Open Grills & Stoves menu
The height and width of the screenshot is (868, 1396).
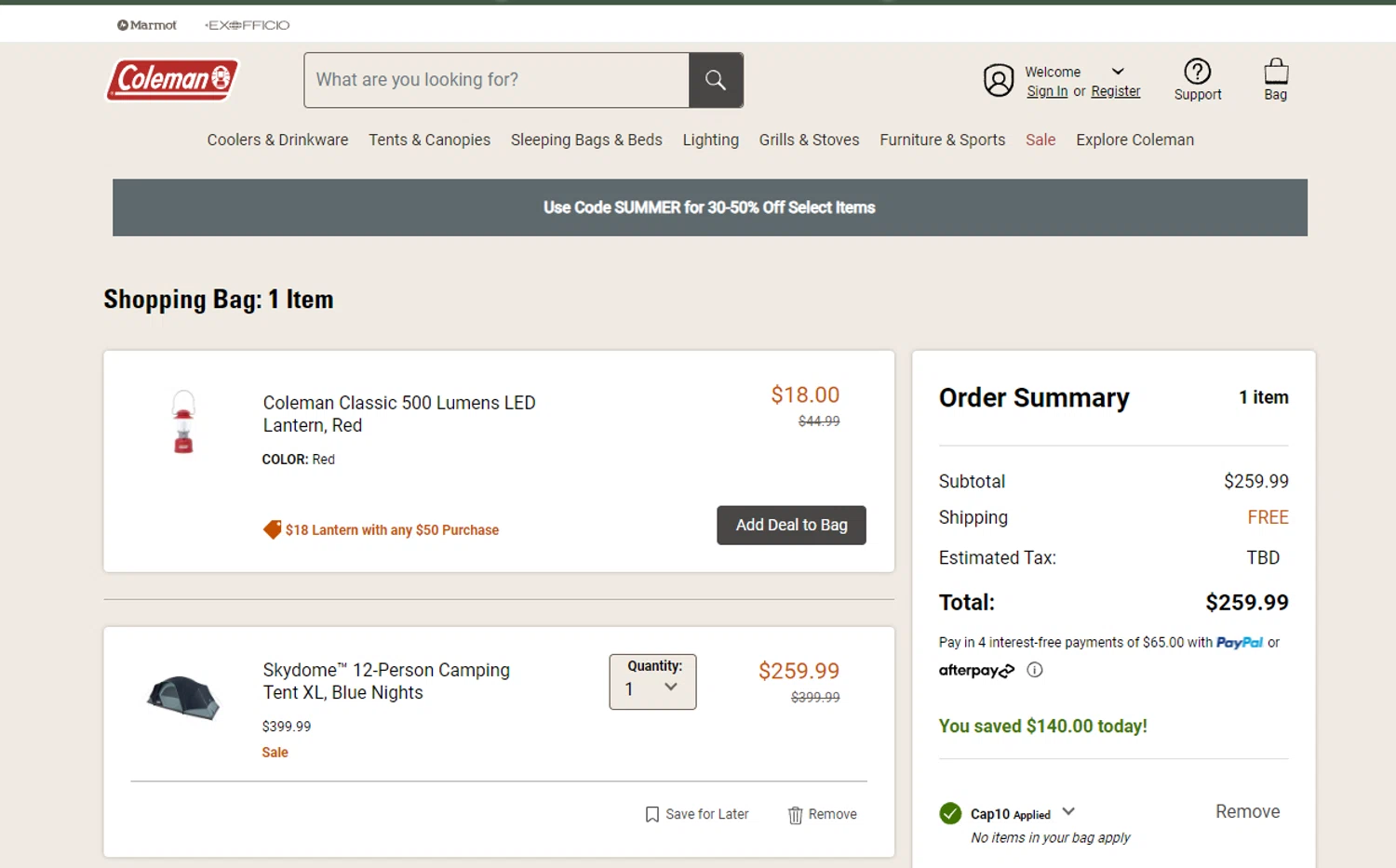click(809, 140)
